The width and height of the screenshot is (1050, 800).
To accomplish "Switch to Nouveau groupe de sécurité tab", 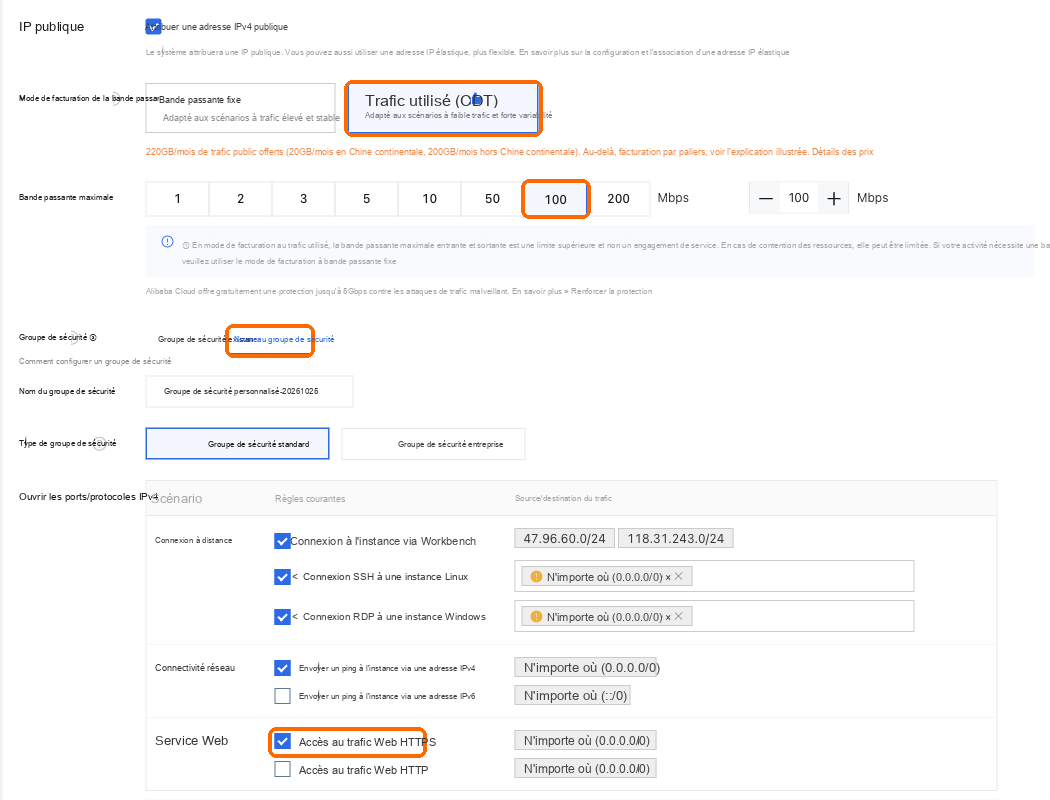I will point(284,339).
